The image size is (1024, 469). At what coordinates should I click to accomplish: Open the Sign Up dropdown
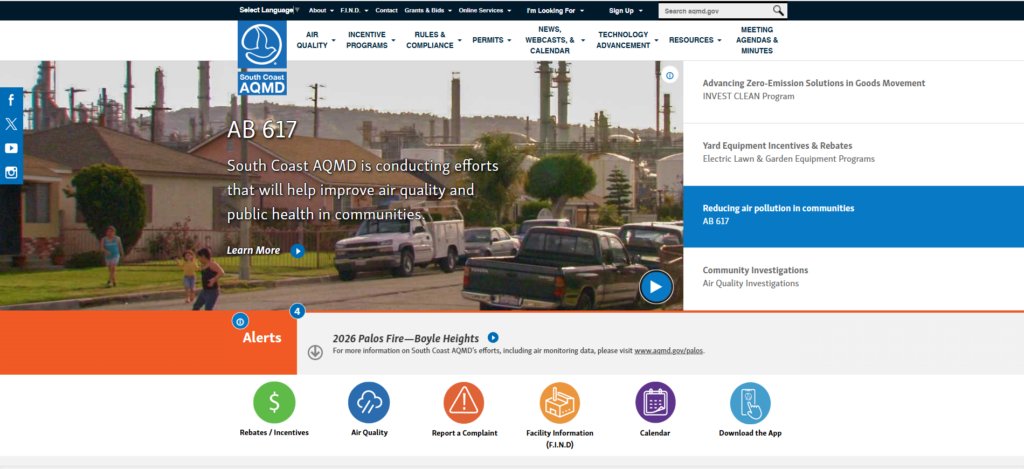625,10
